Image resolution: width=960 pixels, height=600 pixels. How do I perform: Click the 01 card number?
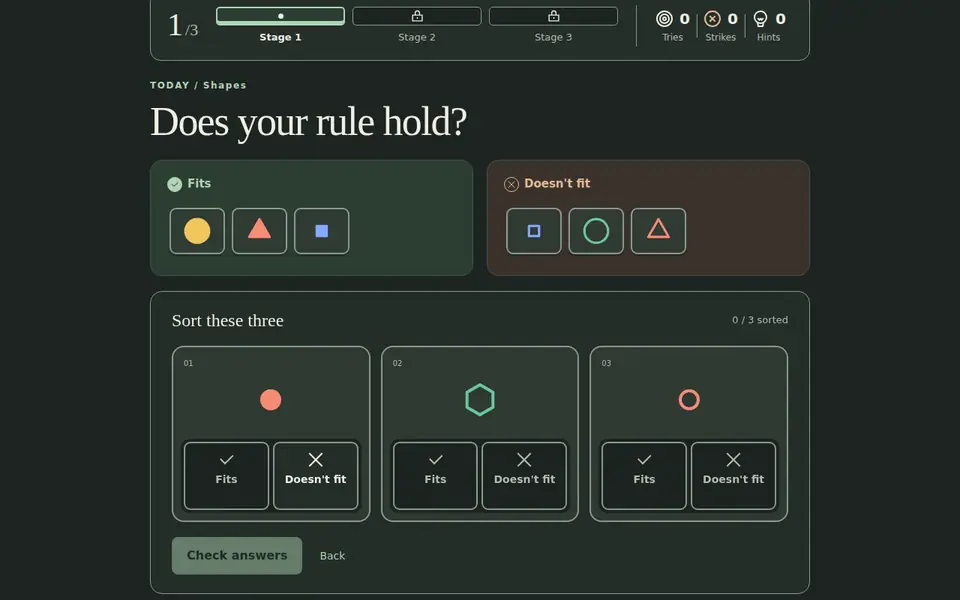pos(188,363)
